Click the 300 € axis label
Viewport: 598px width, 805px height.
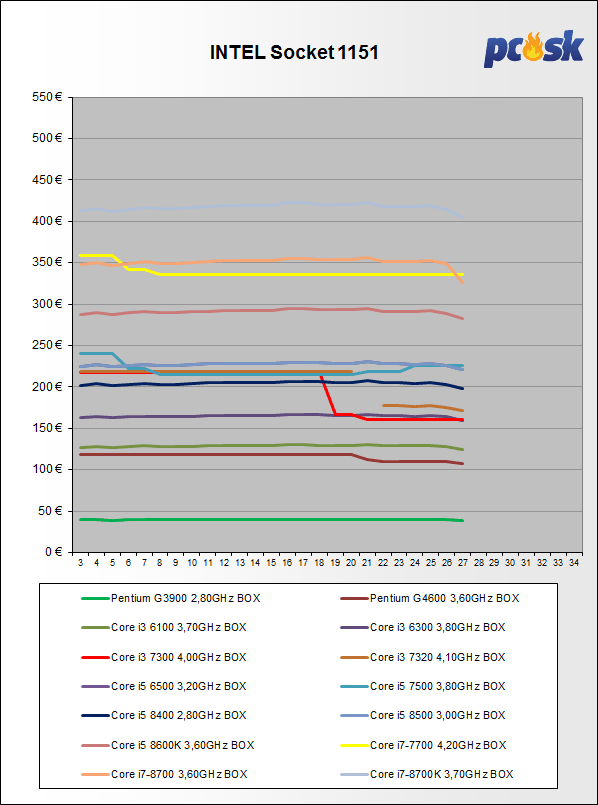pyautogui.click(x=48, y=304)
